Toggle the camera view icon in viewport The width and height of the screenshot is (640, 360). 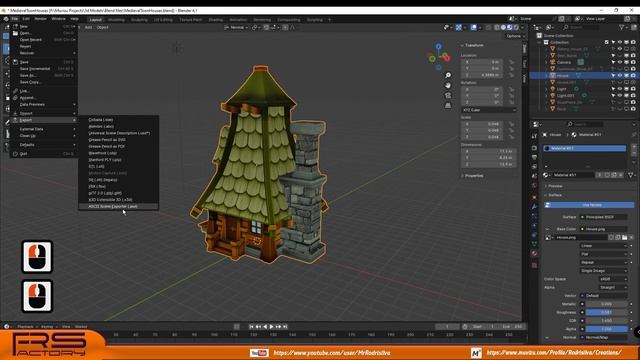point(448,95)
